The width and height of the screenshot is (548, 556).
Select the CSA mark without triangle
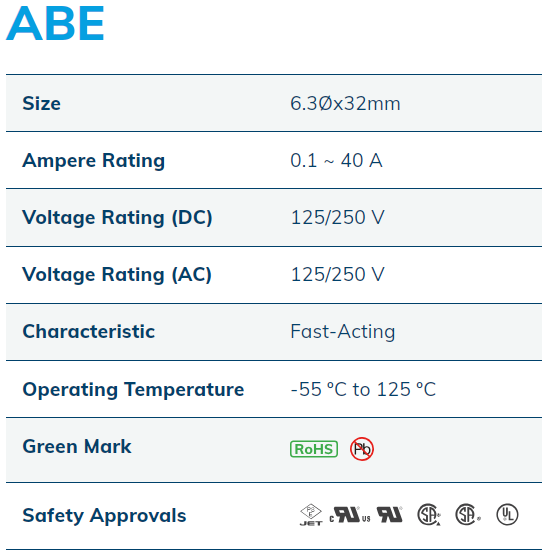(468, 515)
